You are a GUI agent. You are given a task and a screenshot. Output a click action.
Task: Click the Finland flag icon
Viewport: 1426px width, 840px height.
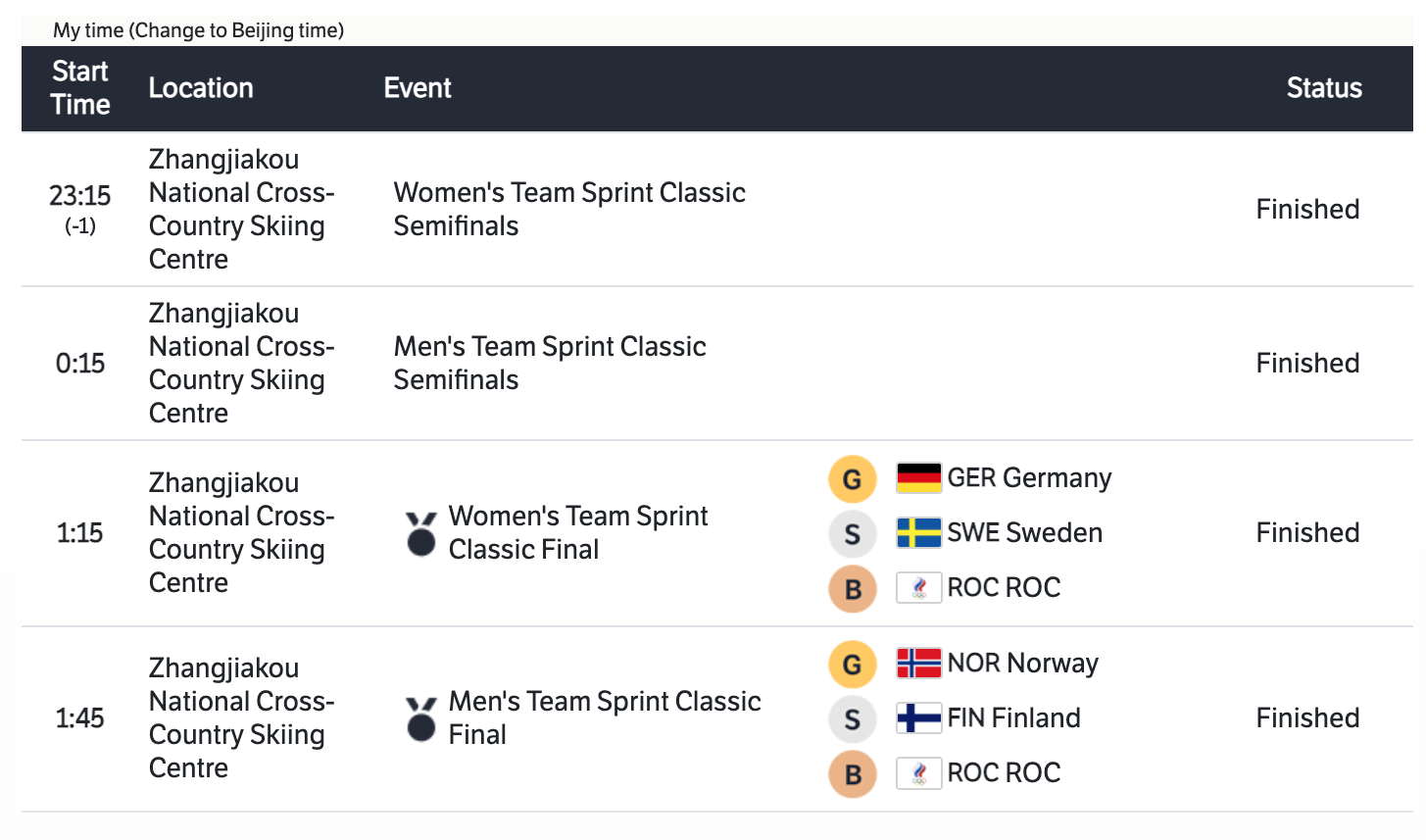[918, 718]
